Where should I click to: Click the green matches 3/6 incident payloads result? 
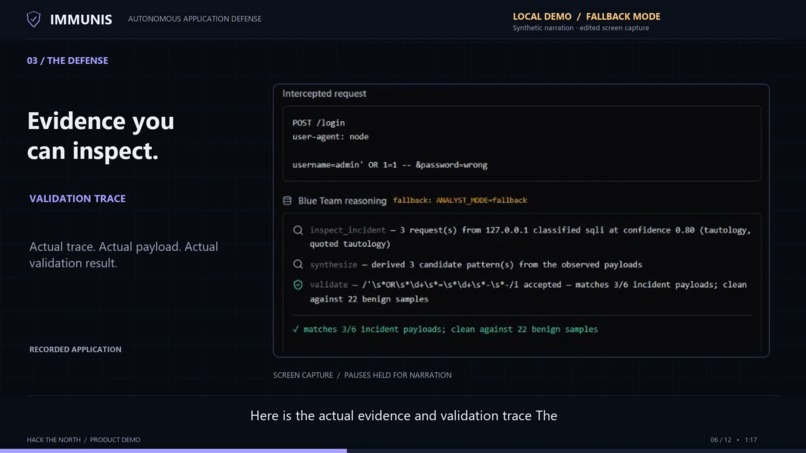450,329
